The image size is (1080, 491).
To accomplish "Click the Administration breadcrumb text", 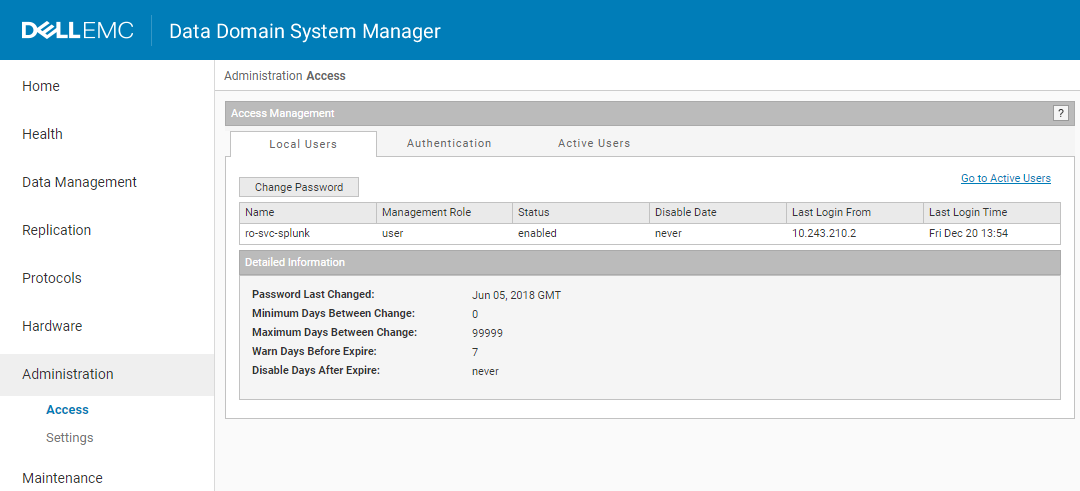I will [263, 76].
